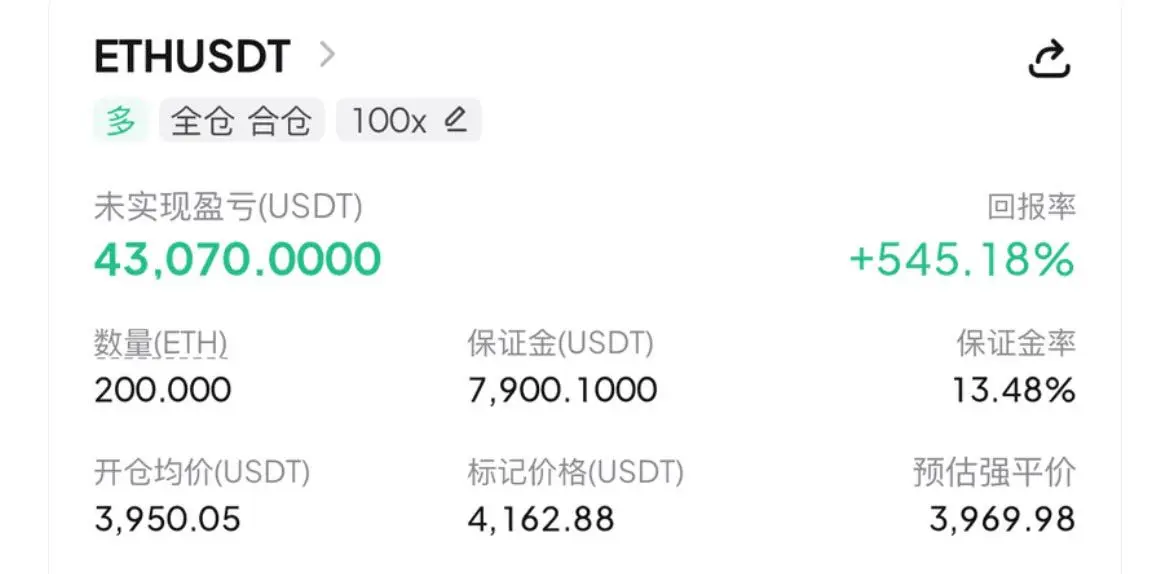Viewport: 1170px width, 574px height.
Task: Tap the 回报率 return rate label
Action: point(1031,208)
